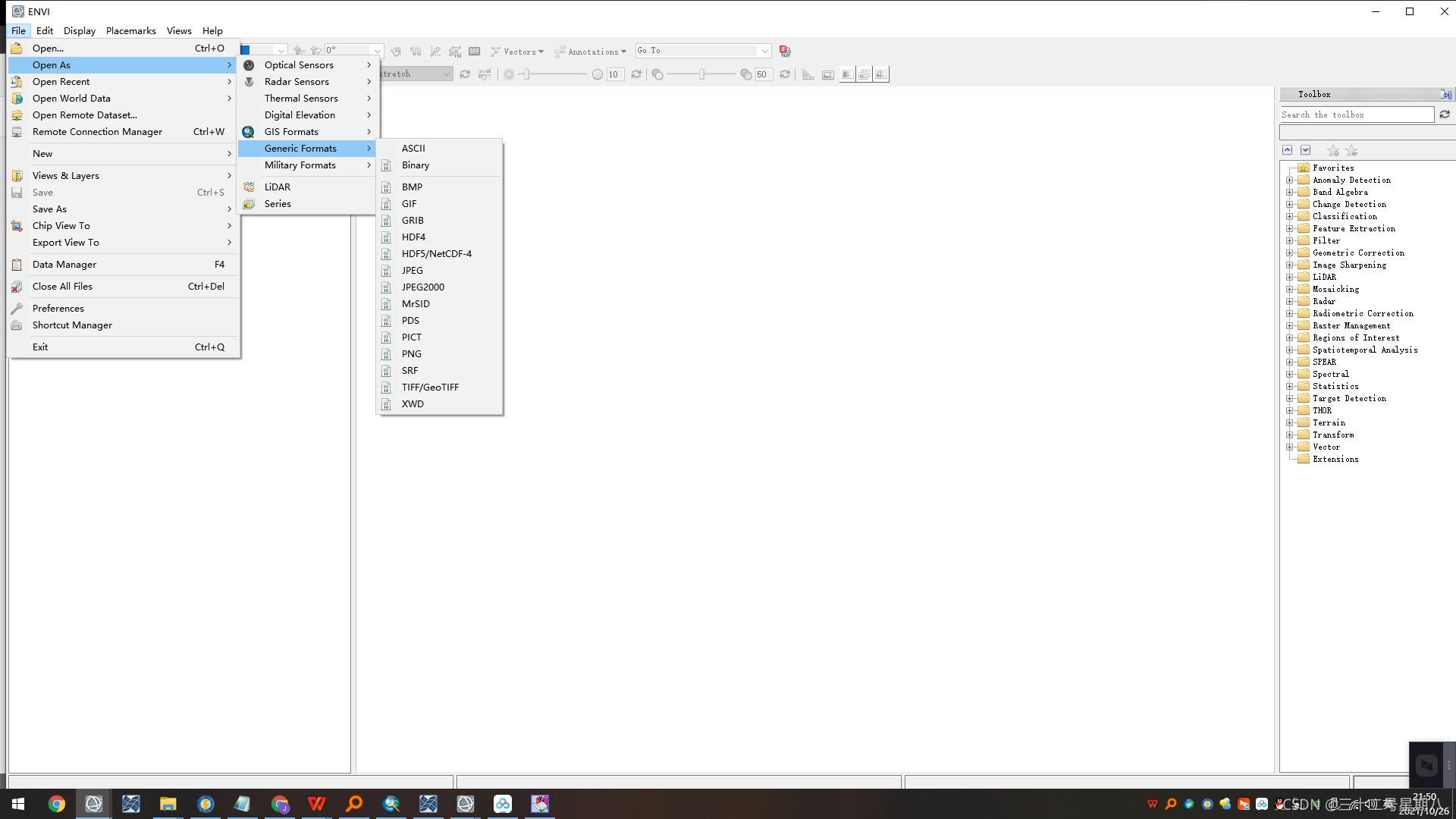Click the view swipe icon
Viewport: 1456px width, 819px height.
click(881, 74)
